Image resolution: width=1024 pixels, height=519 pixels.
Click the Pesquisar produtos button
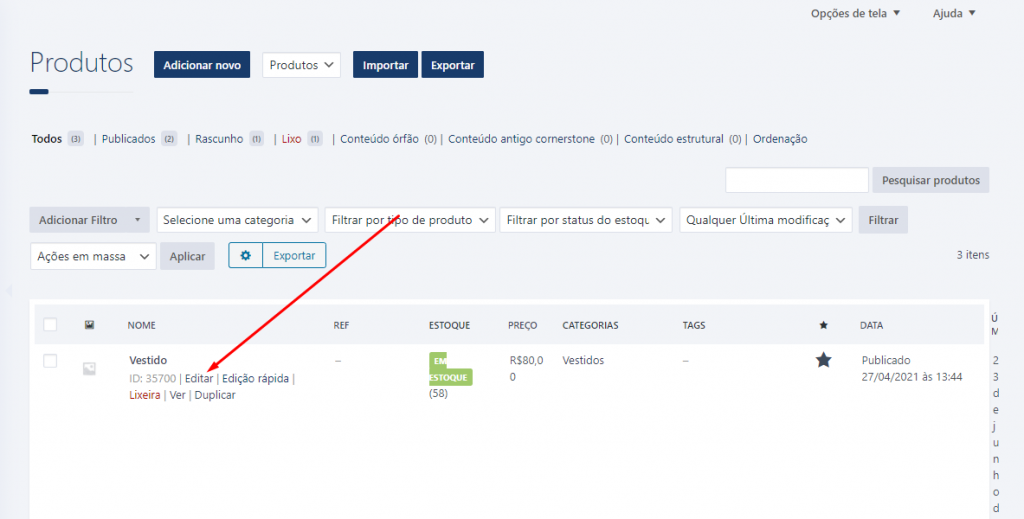[x=931, y=180]
